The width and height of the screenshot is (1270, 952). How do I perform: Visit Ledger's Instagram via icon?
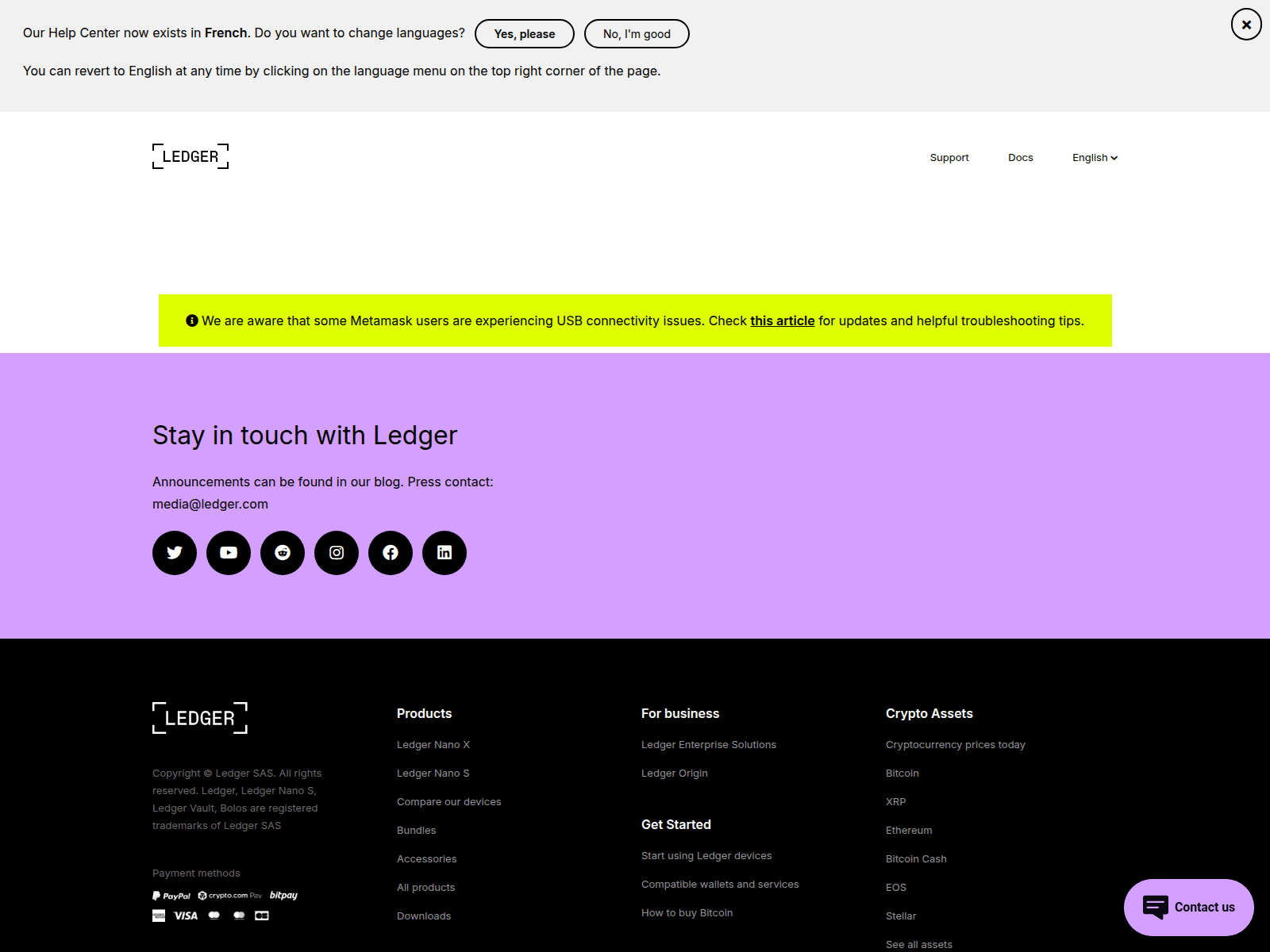pos(337,553)
